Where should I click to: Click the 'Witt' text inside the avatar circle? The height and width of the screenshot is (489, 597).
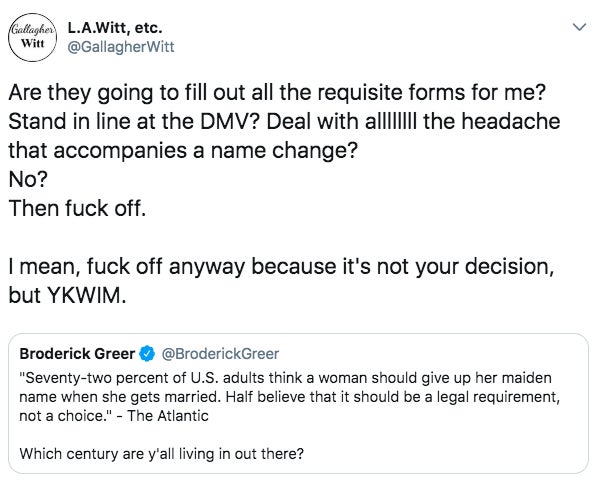[x=33, y=43]
